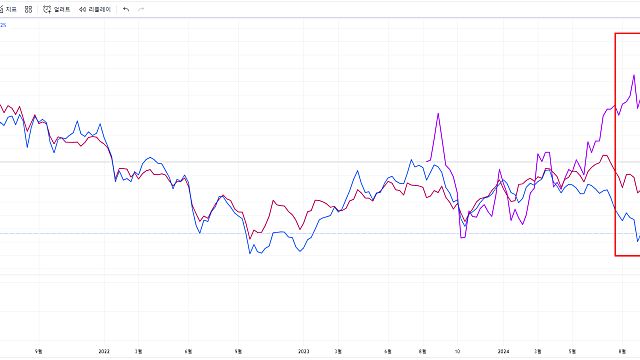Click the greyed redo arrow

[141, 9]
